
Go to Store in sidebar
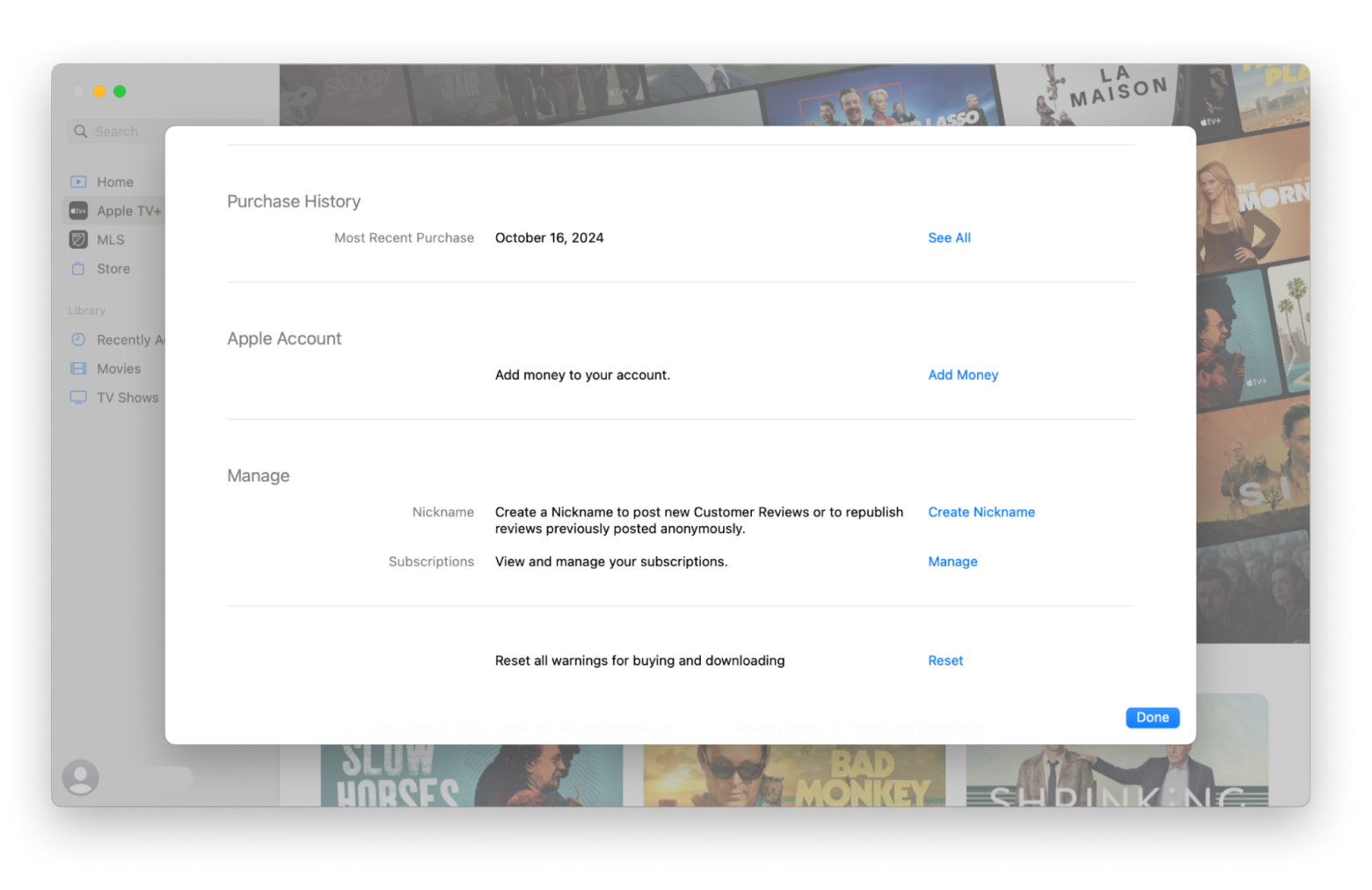115,269
